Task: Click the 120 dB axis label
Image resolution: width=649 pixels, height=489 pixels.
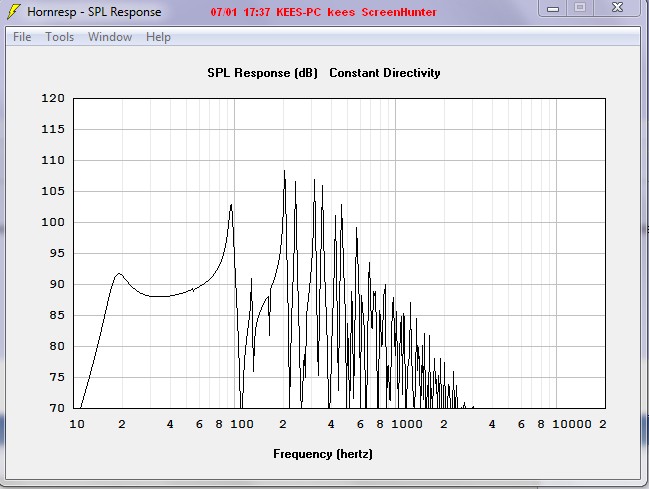Action: pyautogui.click(x=53, y=98)
